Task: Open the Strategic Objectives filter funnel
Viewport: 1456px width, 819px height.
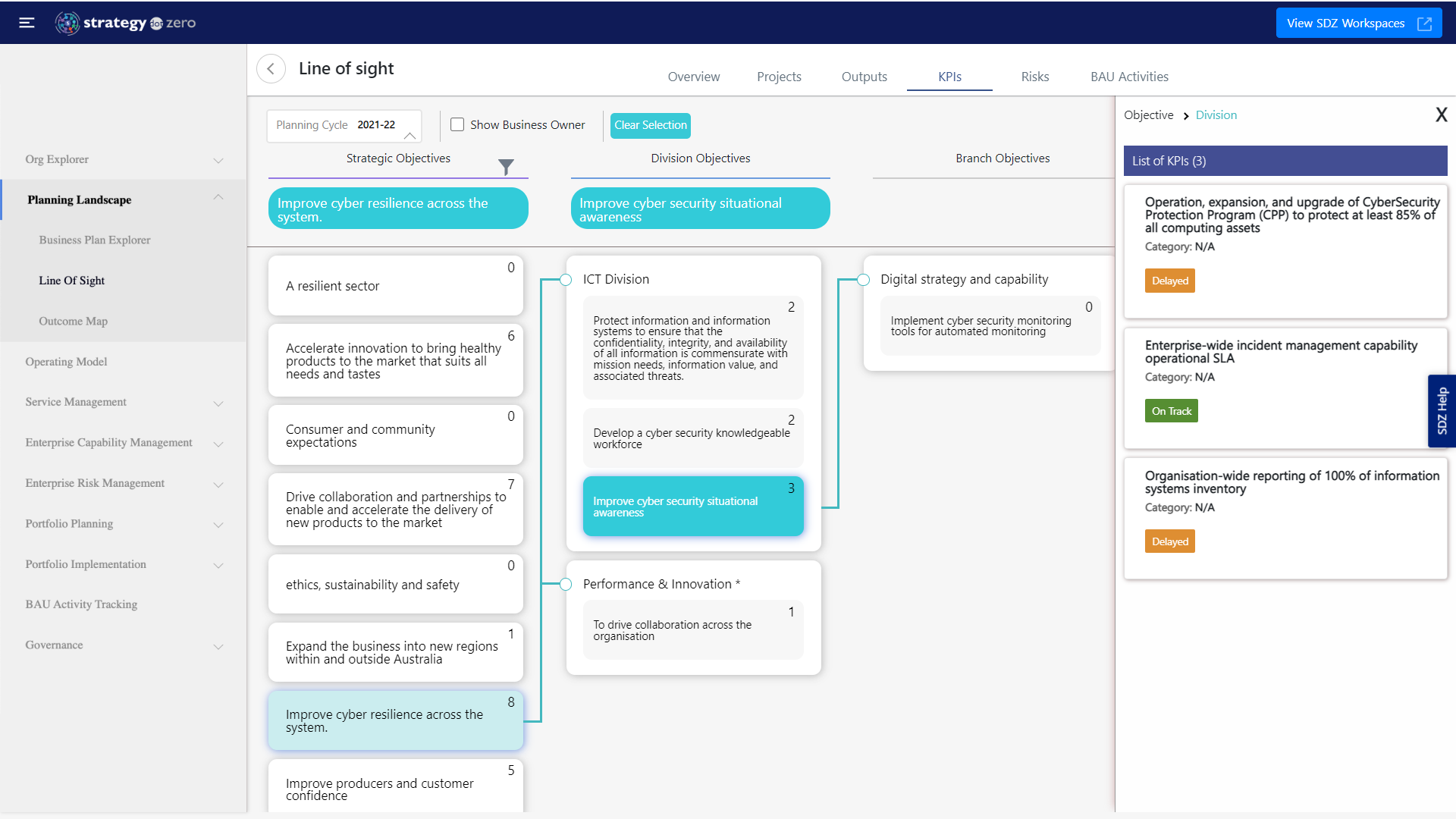Action: click(x=507, y=167)
